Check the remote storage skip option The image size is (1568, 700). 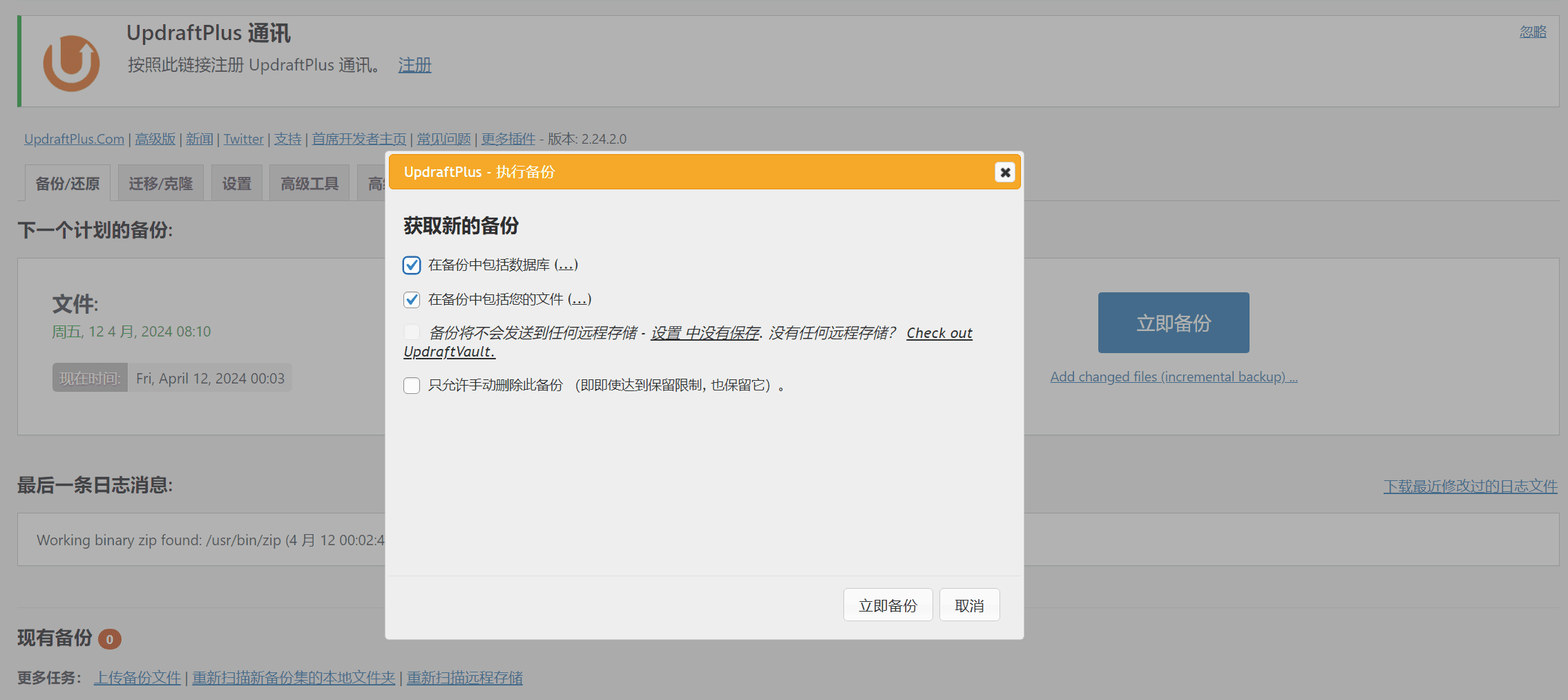pos(412,332)
